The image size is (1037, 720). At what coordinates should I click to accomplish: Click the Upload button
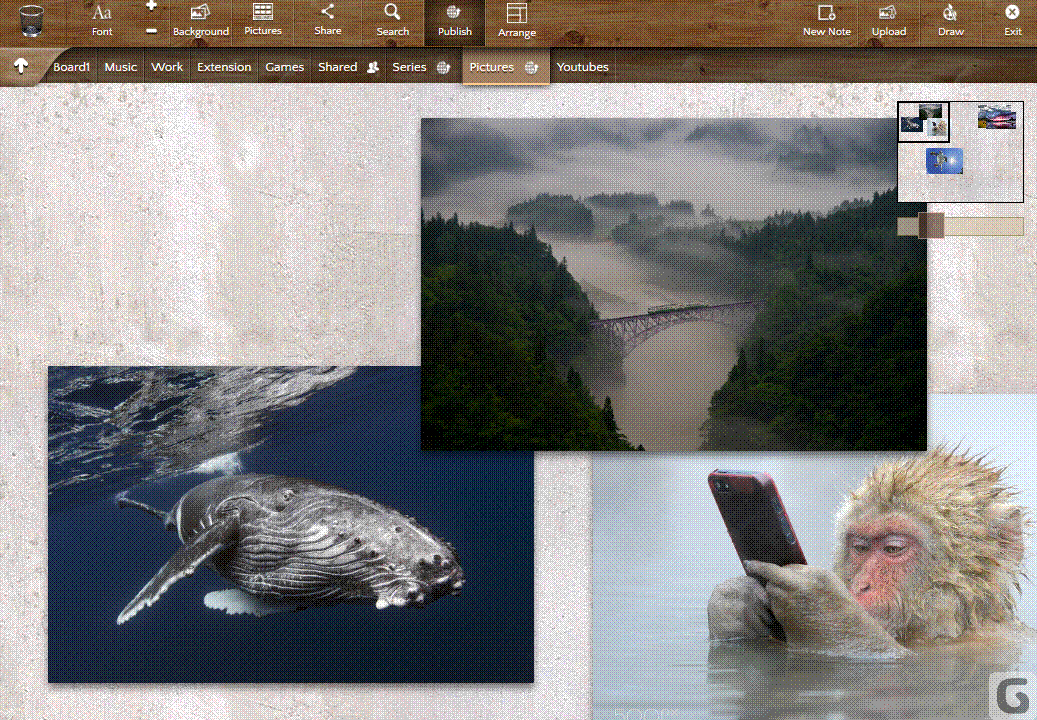[888, 20]
